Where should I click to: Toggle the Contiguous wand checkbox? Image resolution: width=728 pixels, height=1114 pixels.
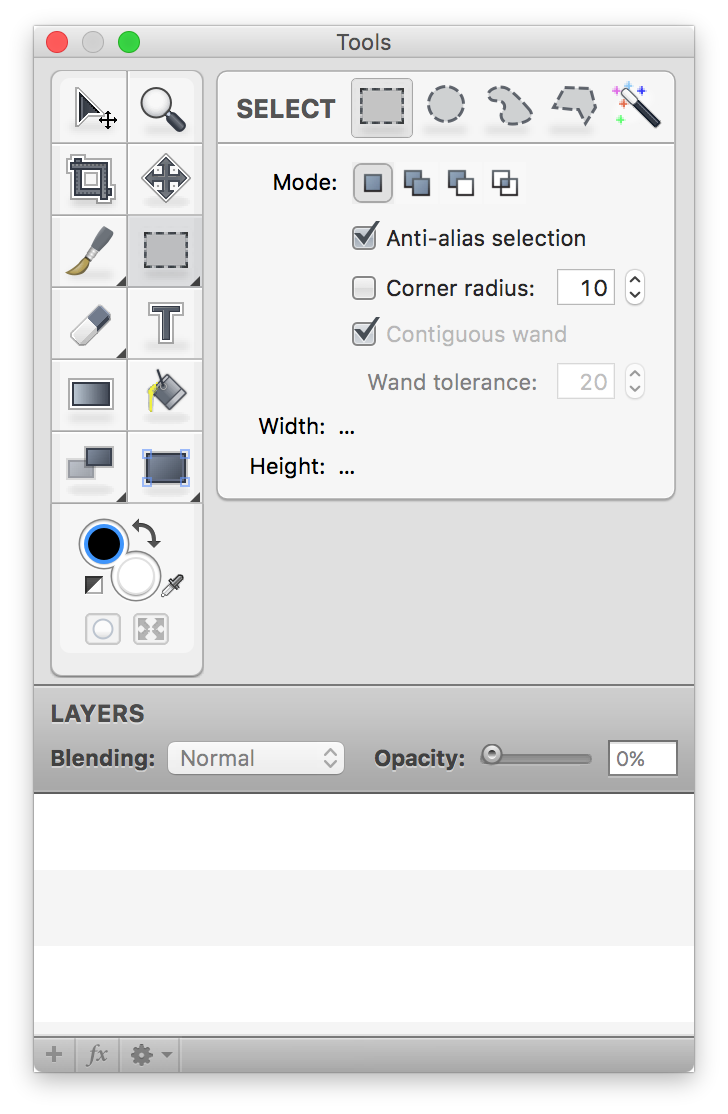pyautogui.click(x=365, y=332)
